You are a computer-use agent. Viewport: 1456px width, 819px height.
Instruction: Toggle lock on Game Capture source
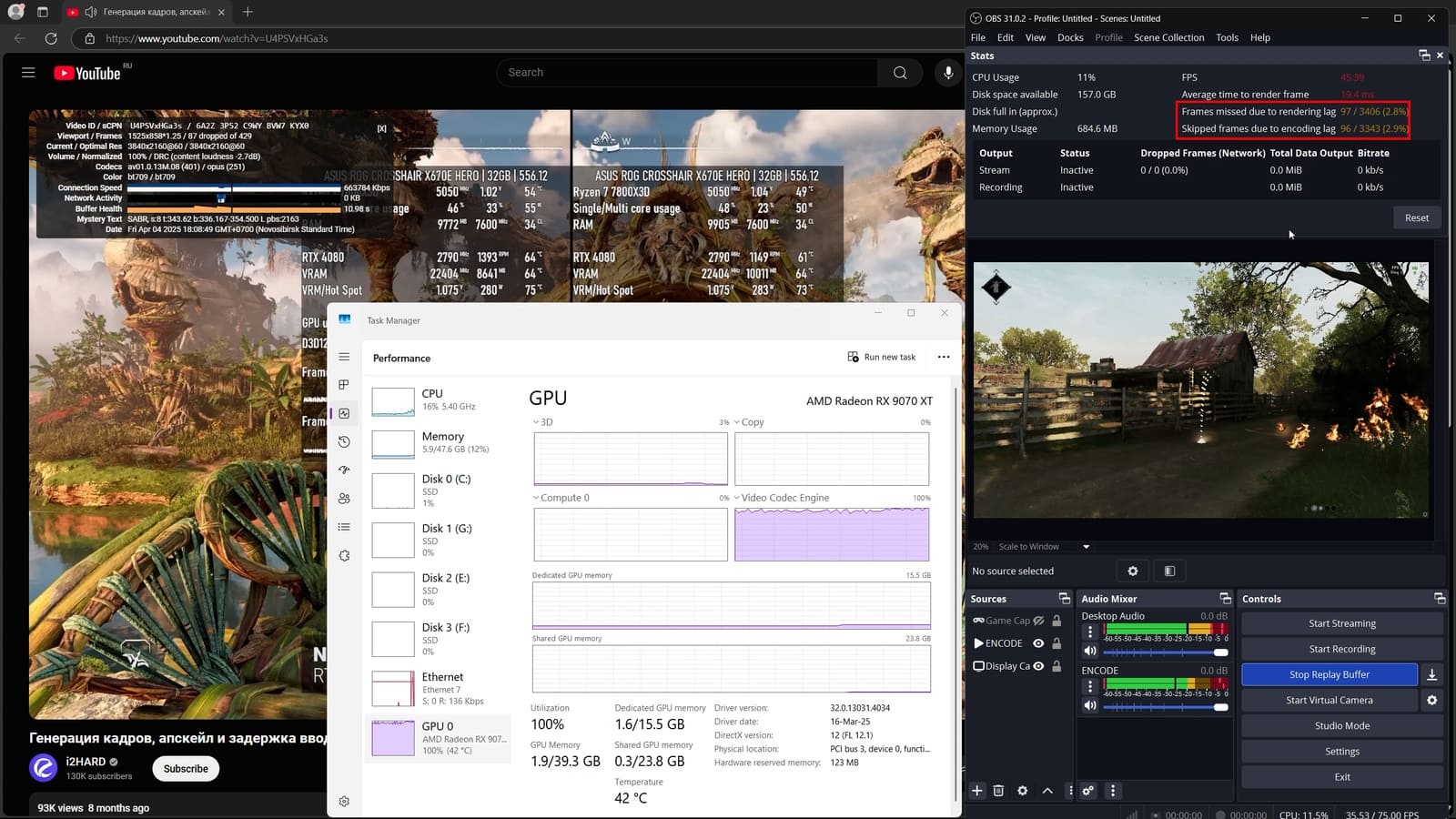1057,621
